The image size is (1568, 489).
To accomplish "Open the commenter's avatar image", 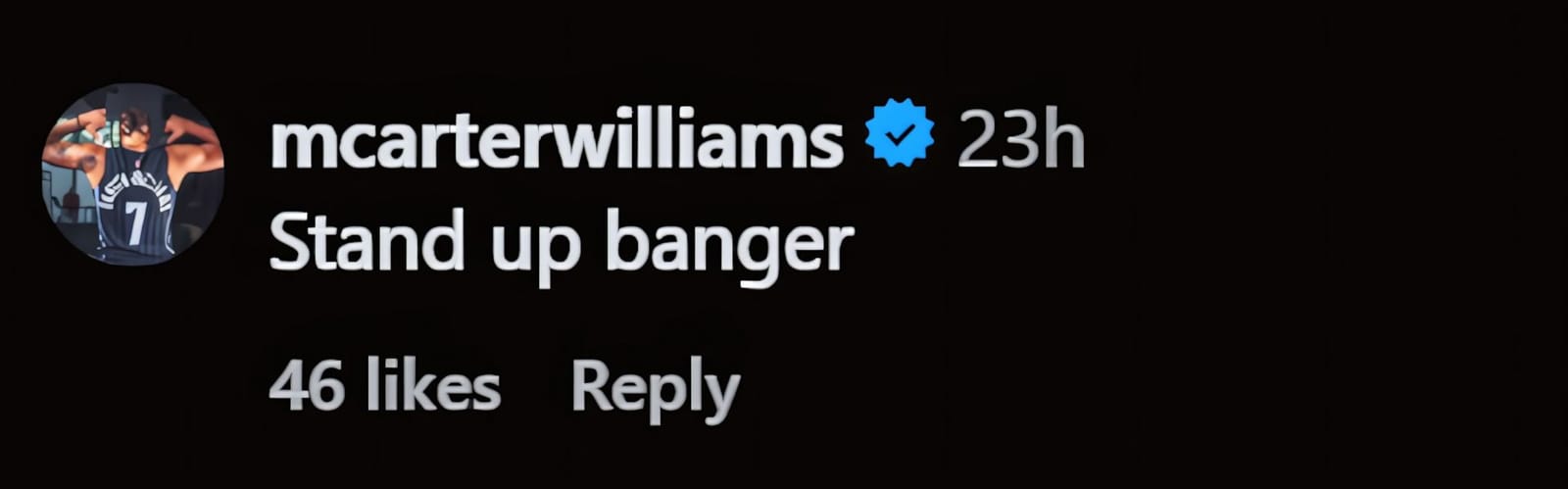I will (x=133, y=174).
